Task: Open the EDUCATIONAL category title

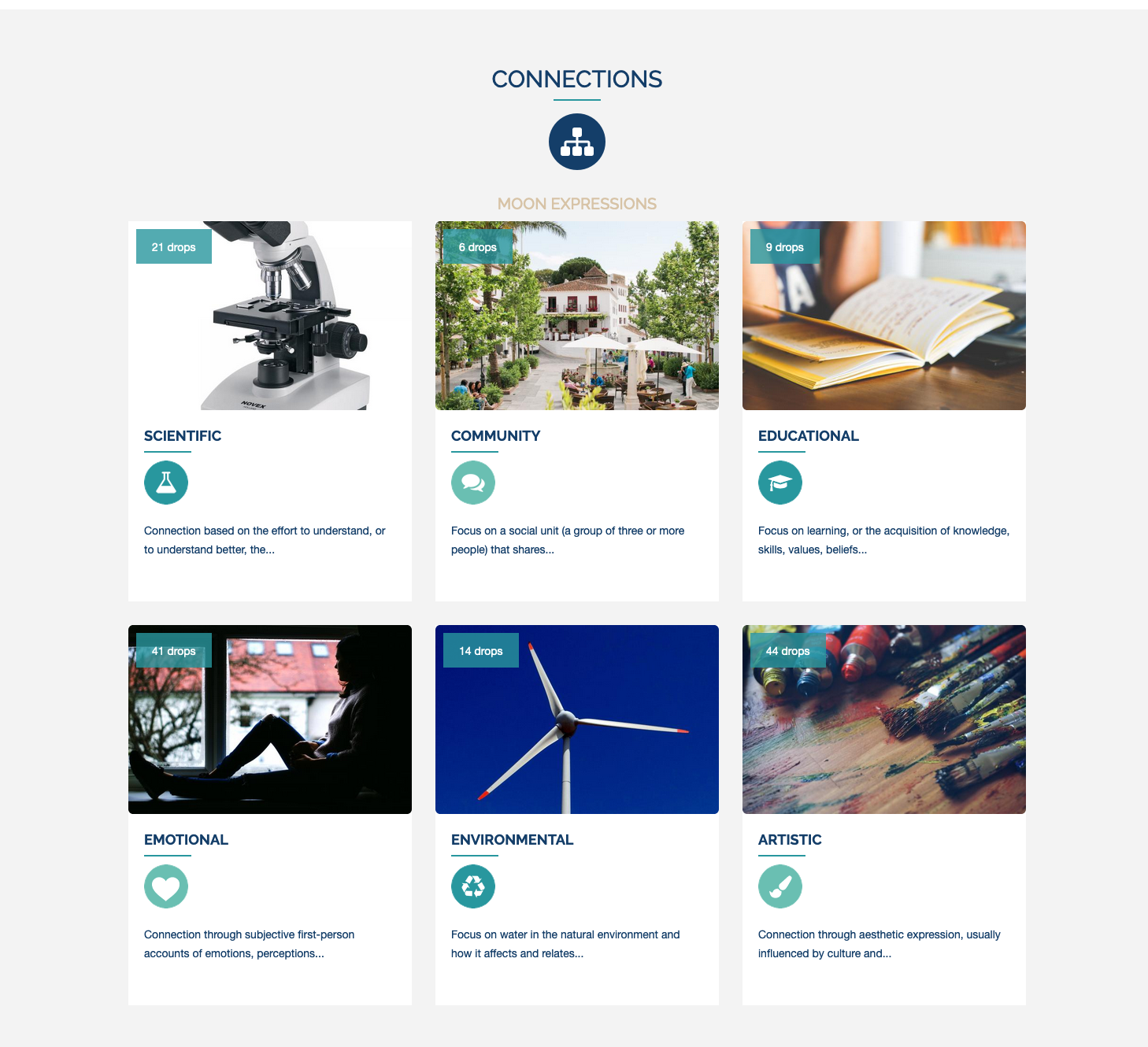Action: (809, 436)
